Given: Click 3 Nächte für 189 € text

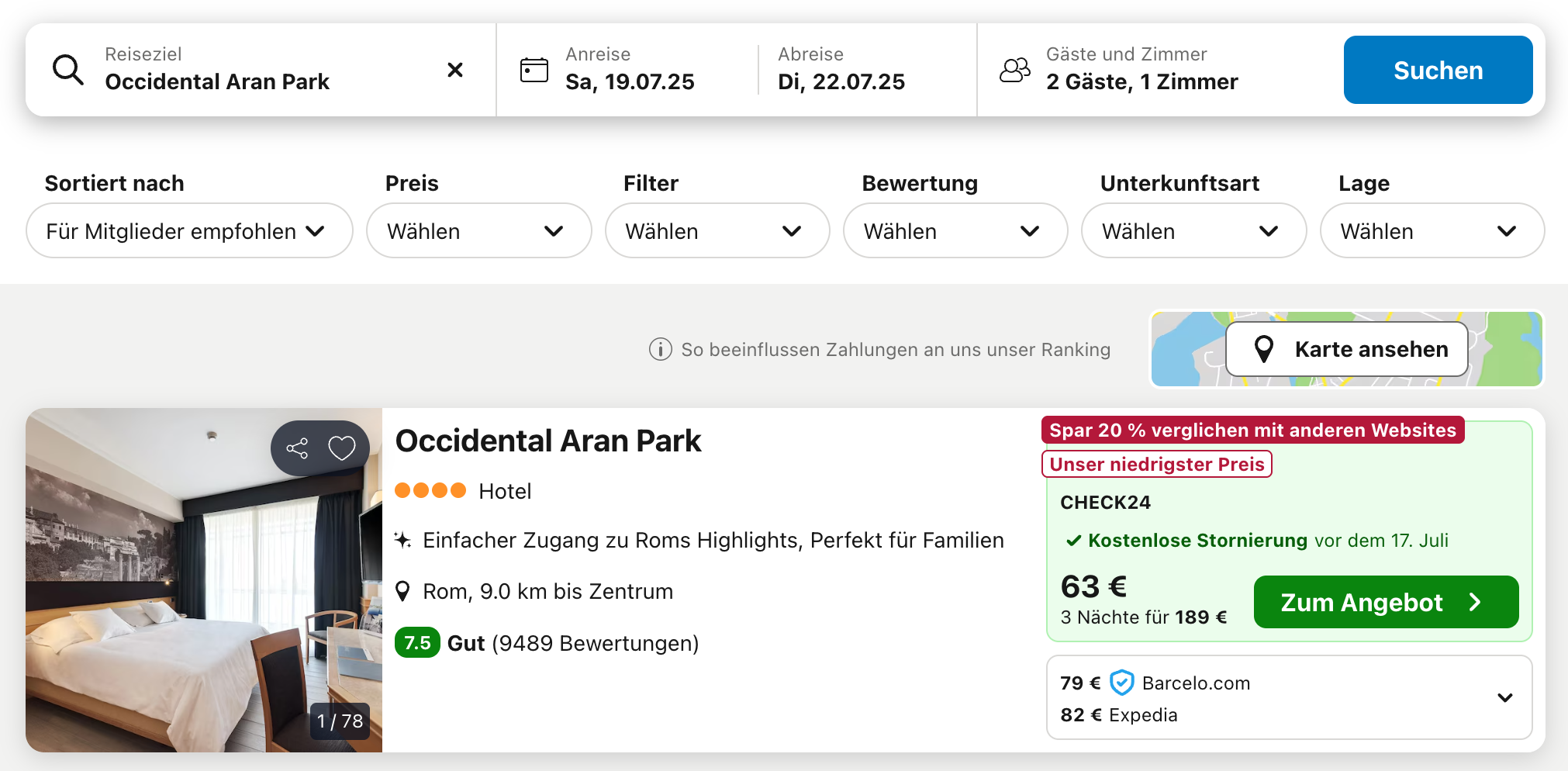Looking at the screenshot, I should point(1144,617).
